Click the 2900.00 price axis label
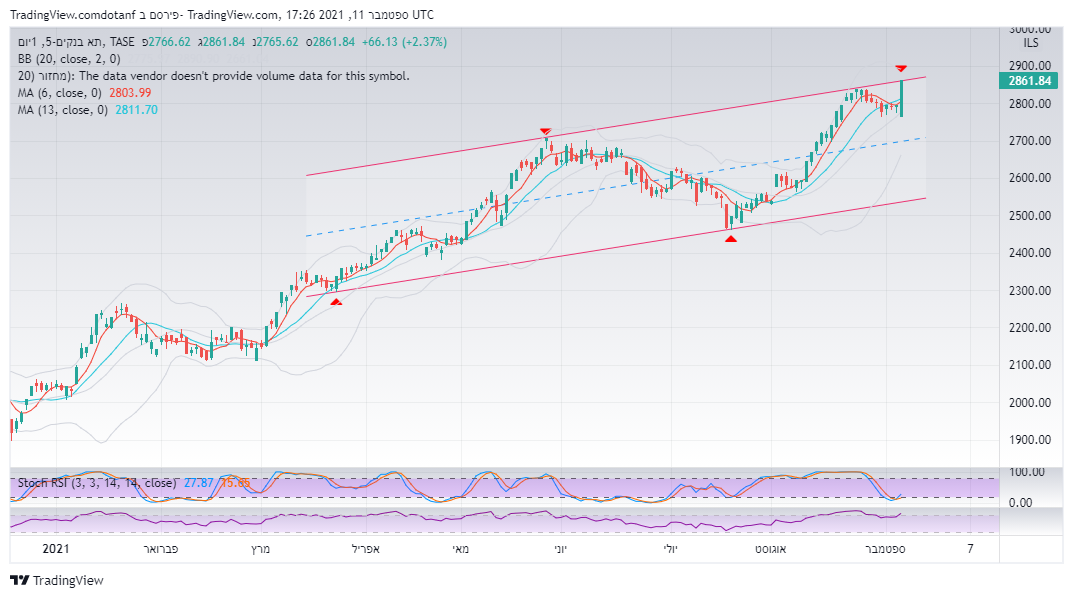The image size is (1073, 598). [1030, 66]
